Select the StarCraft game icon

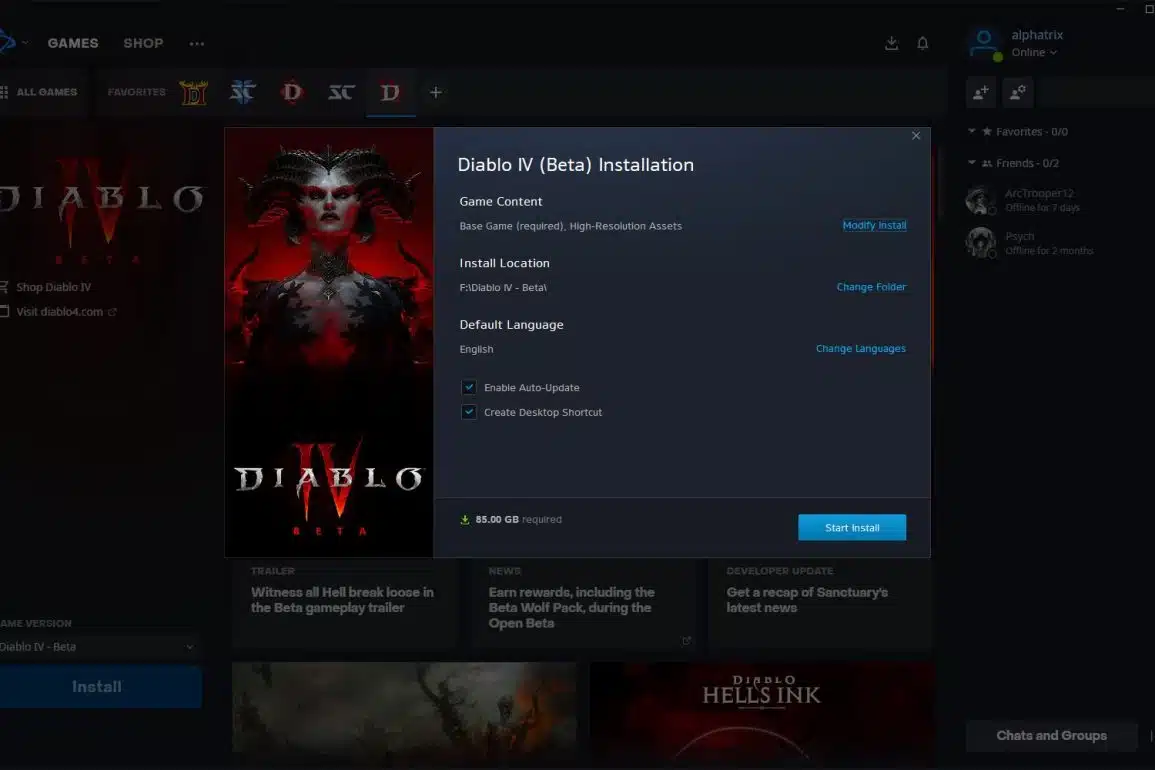point(341,92)
